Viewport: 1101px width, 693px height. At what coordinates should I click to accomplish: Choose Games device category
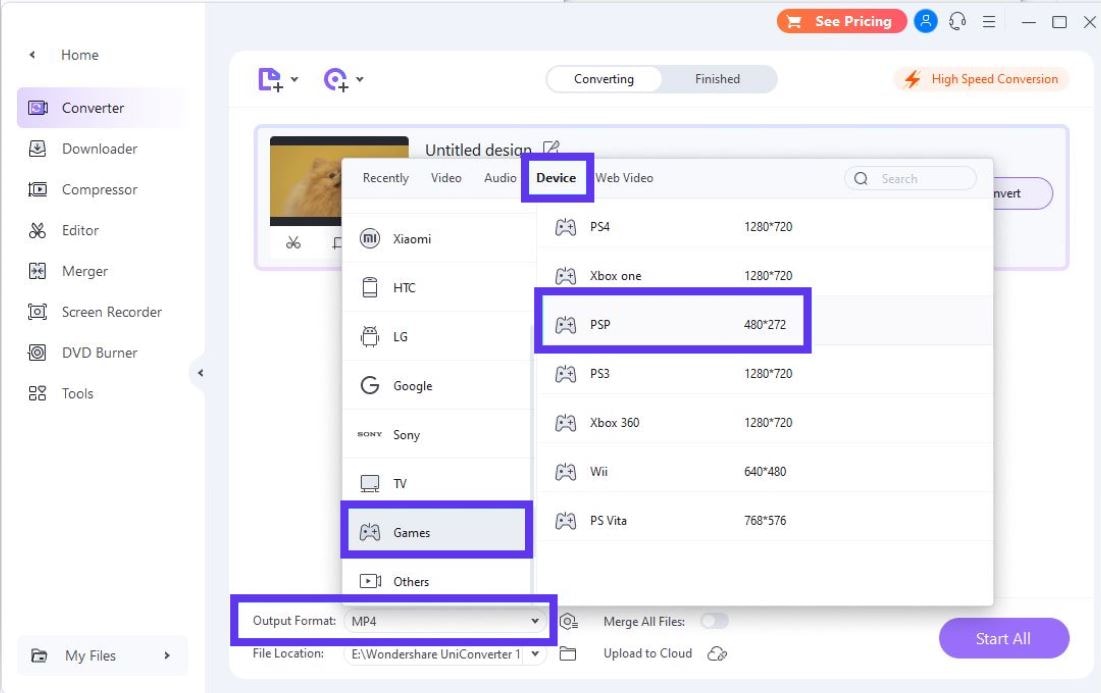[x=437, y=532]
